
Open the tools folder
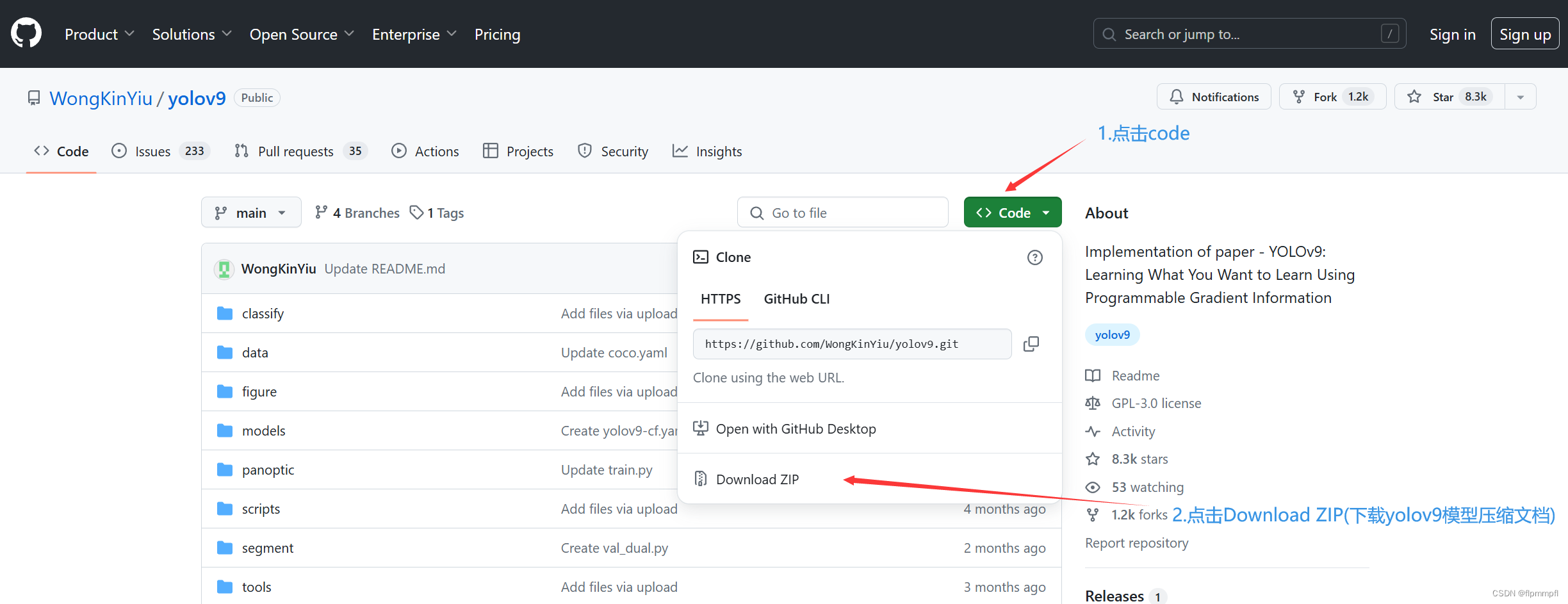pyautogui.click(x=257, y=587)
